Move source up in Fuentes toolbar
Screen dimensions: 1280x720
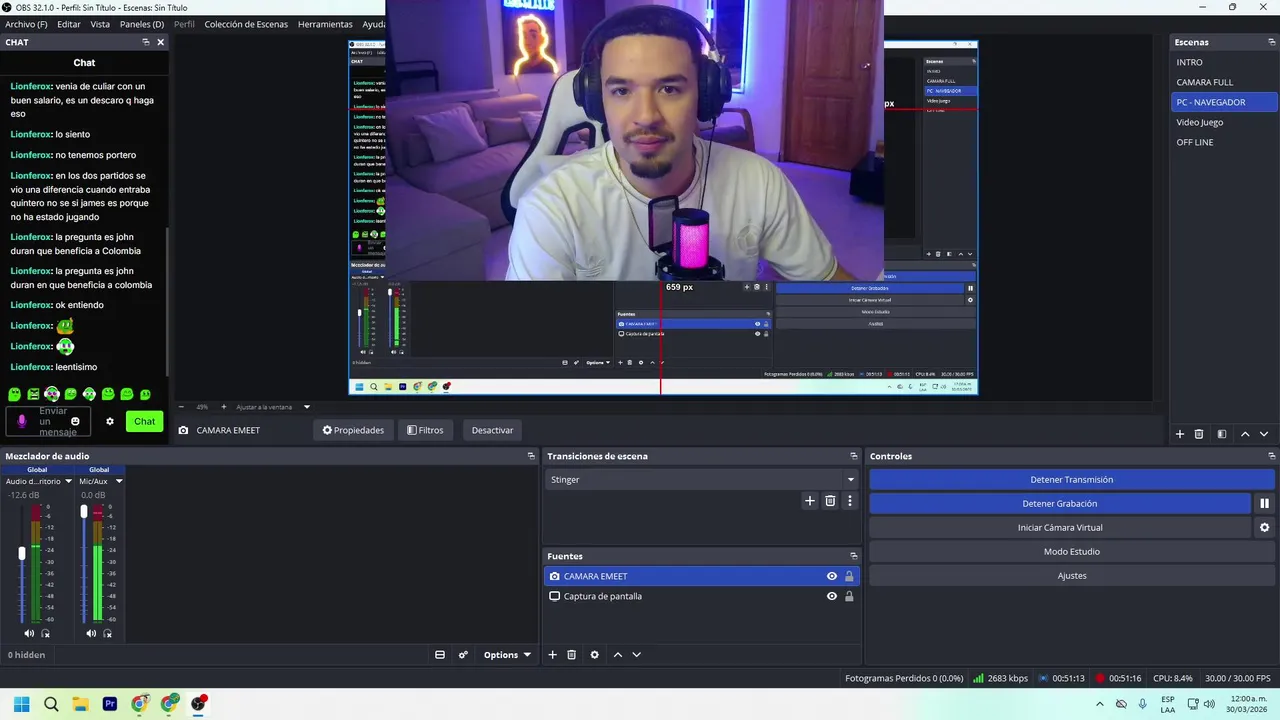coord(617,655)
